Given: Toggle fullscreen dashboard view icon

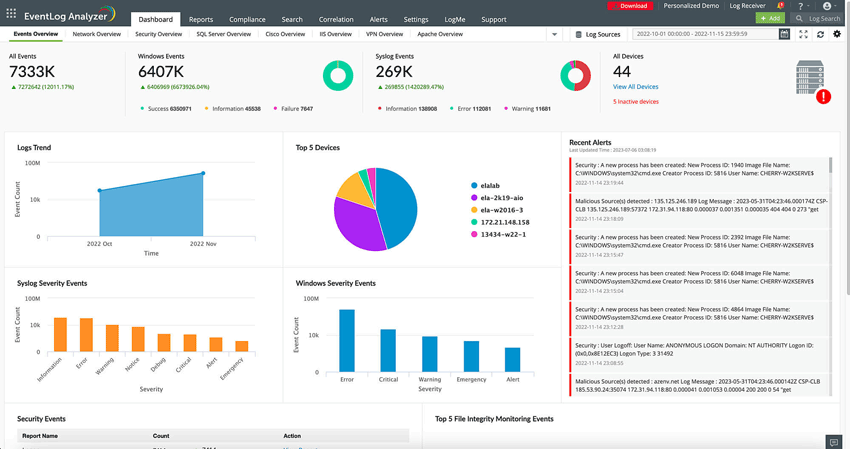Looking at the screenshot, I should tap(803, 34).
